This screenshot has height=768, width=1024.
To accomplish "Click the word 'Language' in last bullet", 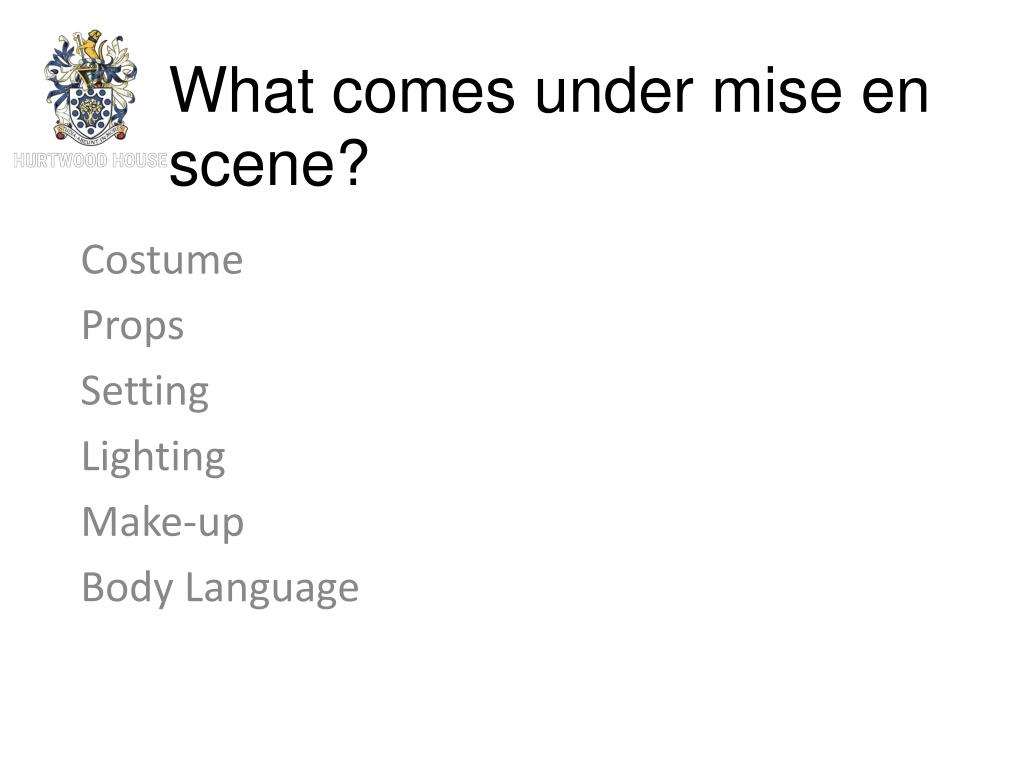I will [272, 587].
